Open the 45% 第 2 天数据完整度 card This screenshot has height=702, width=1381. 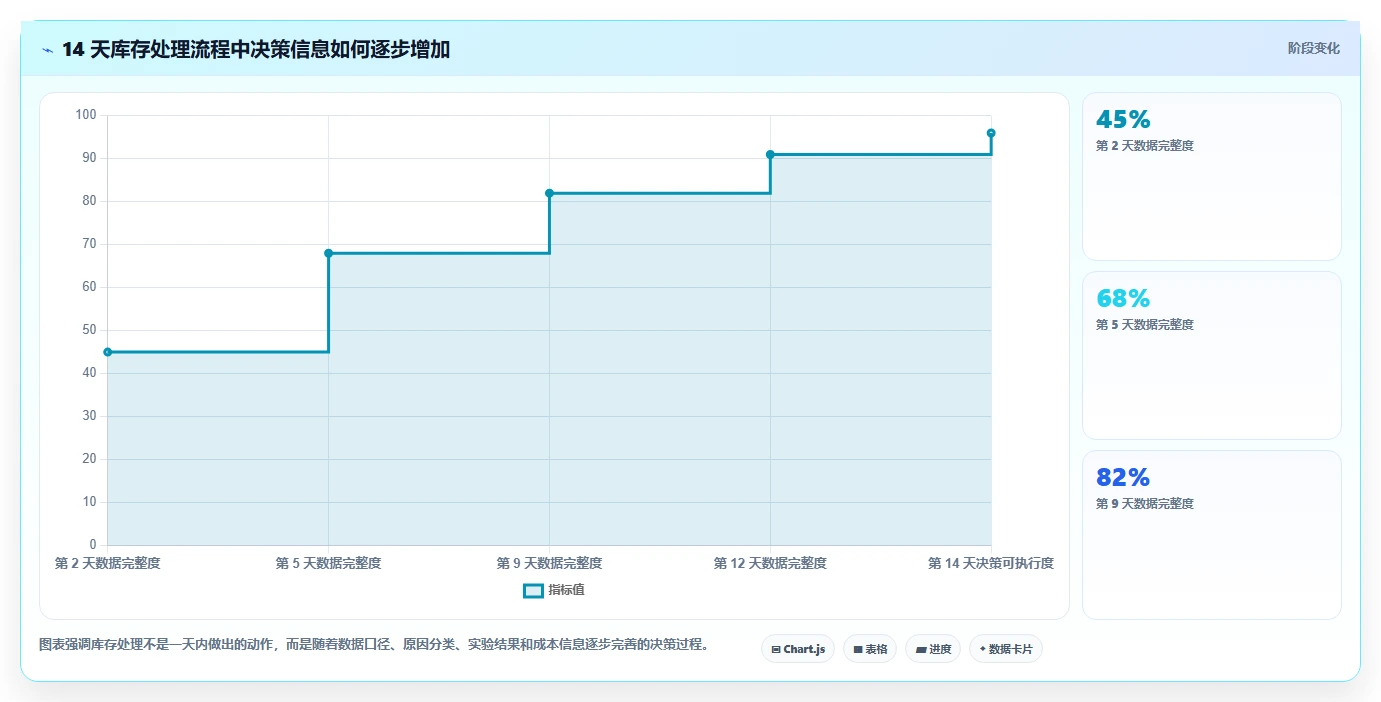pyautogui.click(x=1212, y=177)
